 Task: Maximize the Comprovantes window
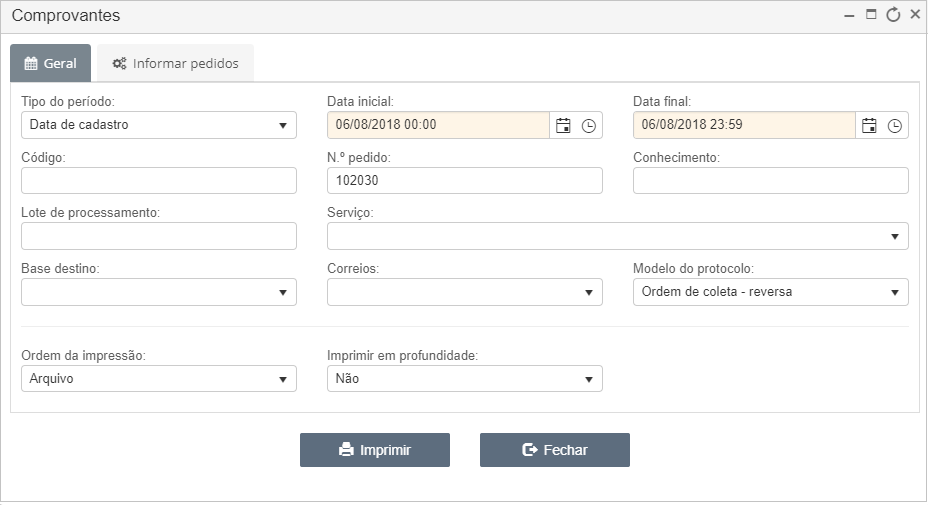coord(871,15)
